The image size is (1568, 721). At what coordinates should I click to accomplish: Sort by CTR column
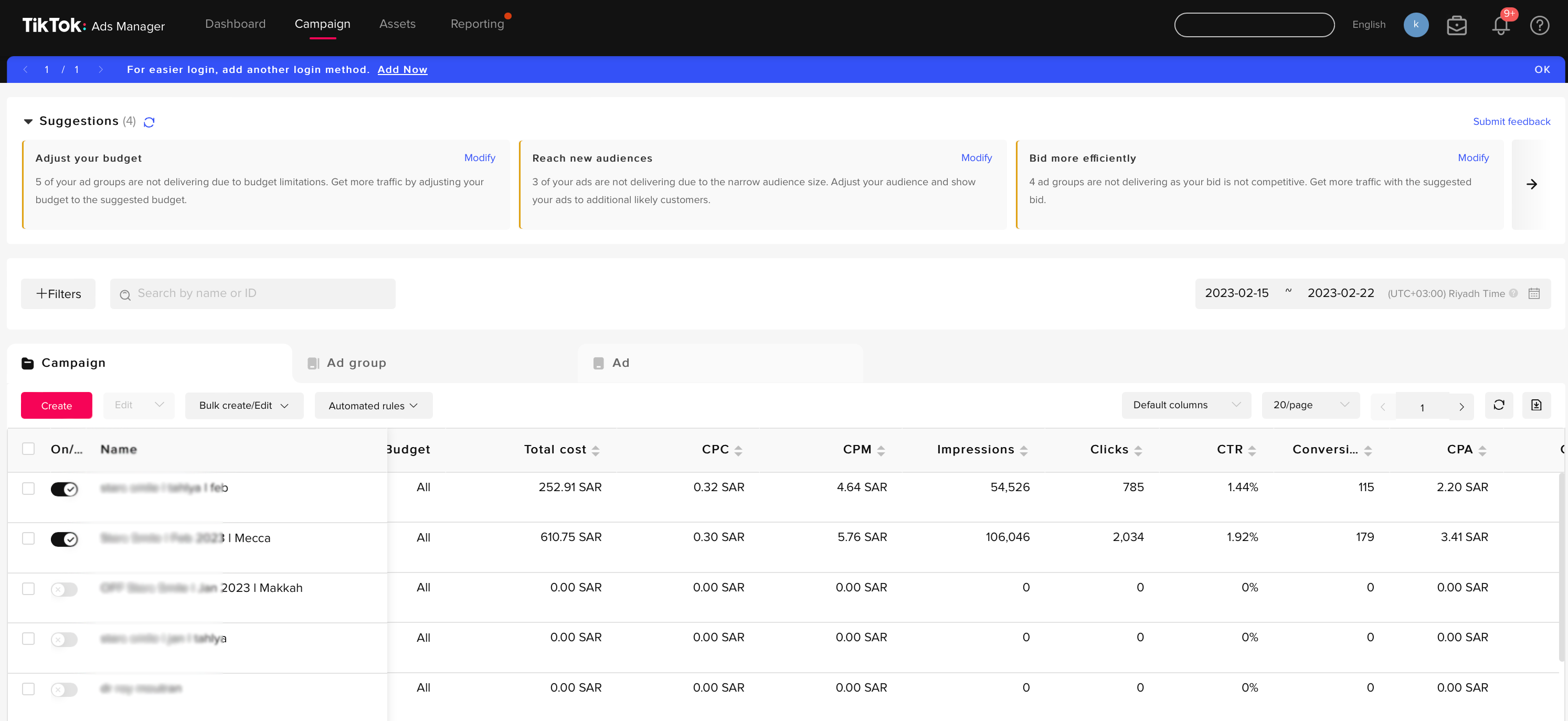1252,450
